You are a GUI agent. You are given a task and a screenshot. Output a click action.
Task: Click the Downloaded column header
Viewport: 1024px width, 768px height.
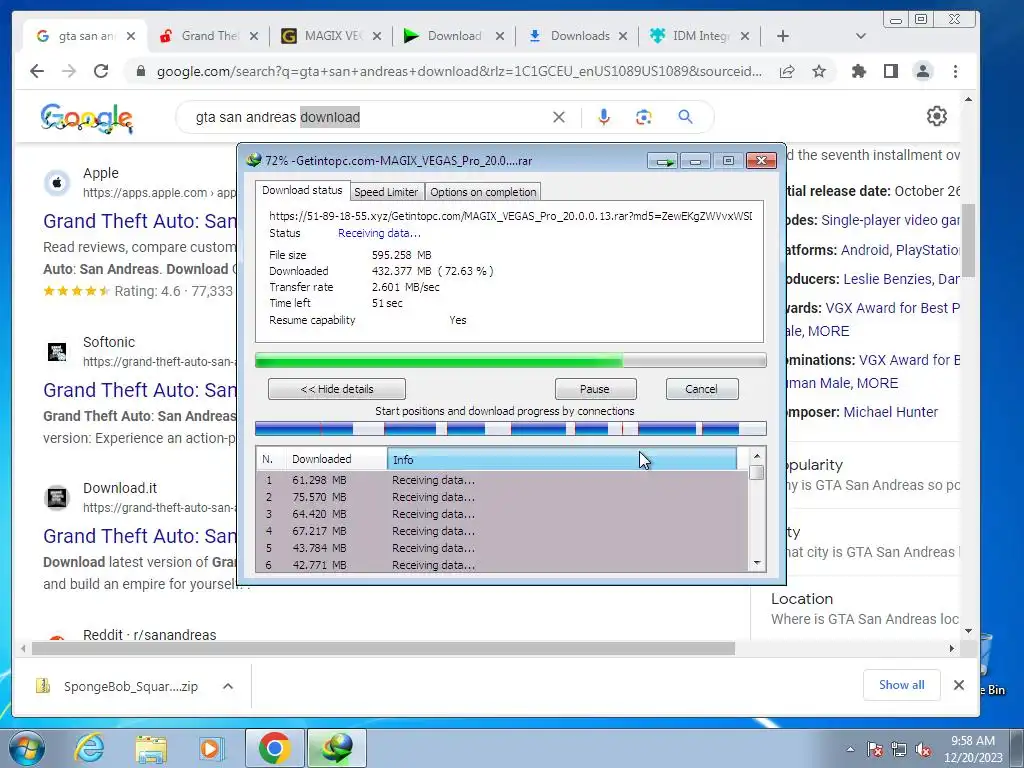coord(337,459)
